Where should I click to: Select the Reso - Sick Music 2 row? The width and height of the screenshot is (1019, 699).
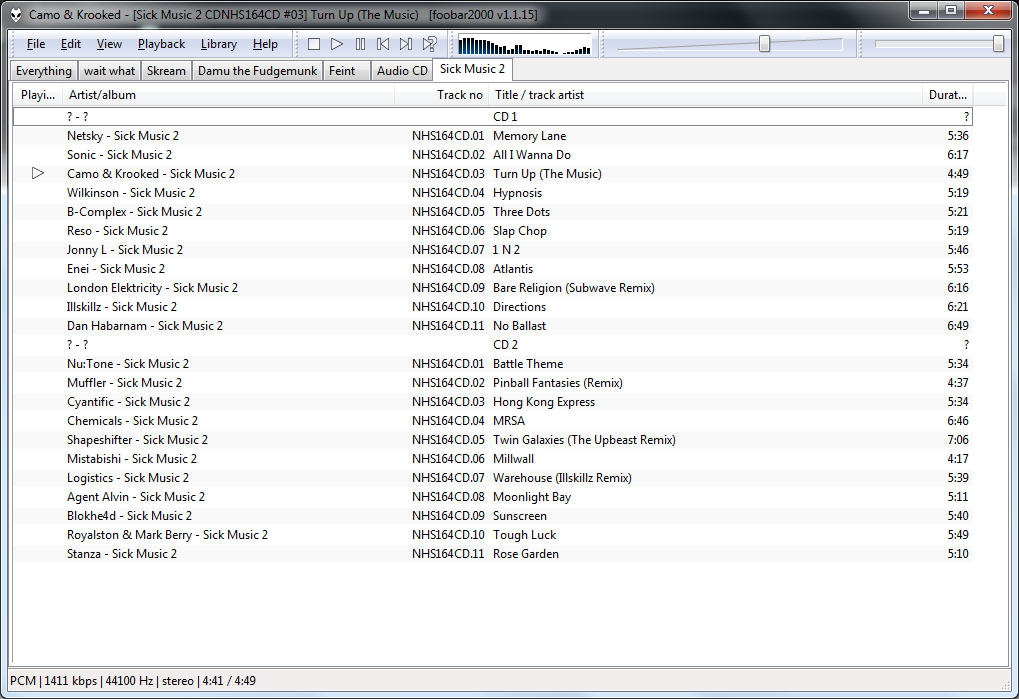pyautogui.click(x=493, y=231)
